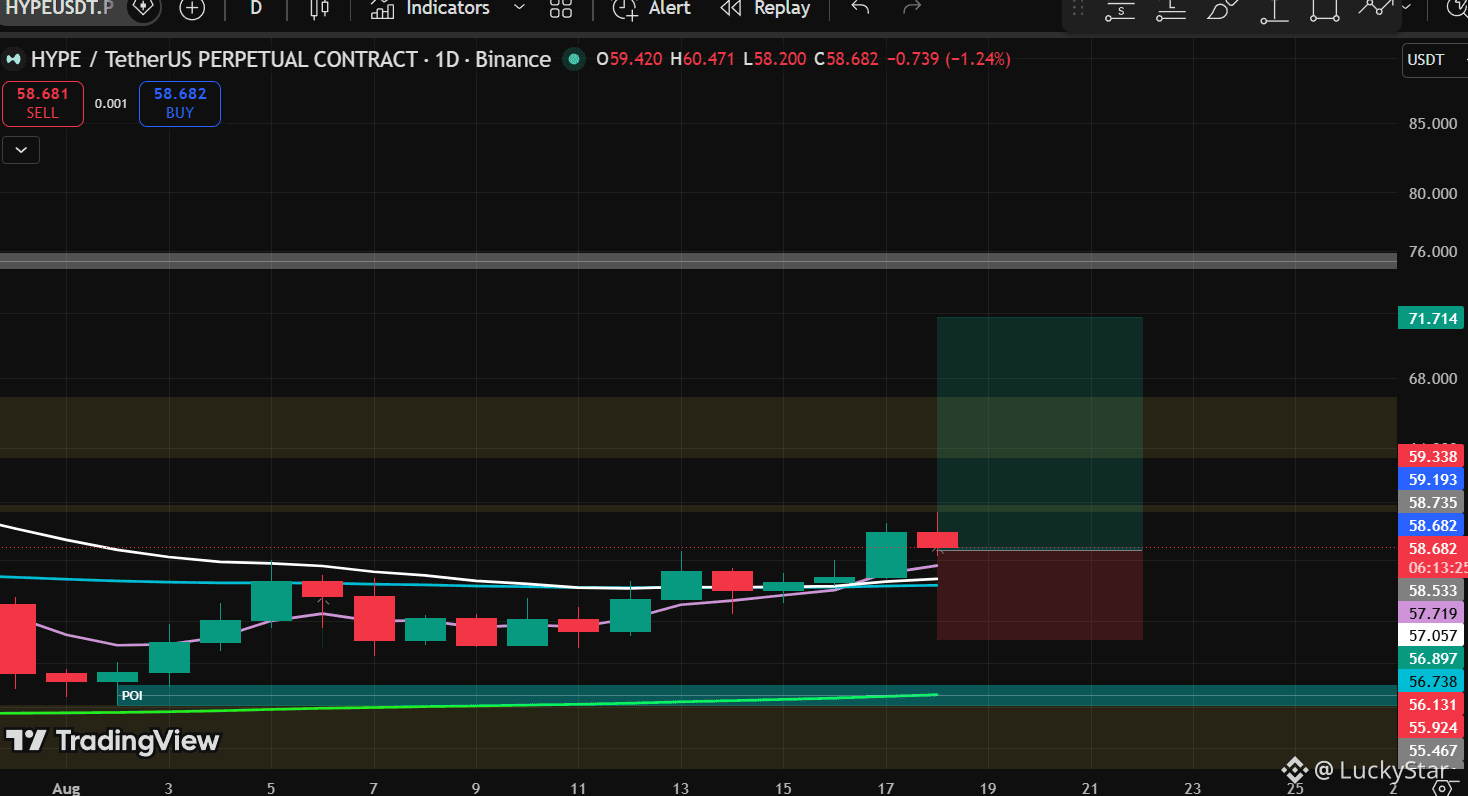Screen dimensions: 1468x796
Task: Click the red 59.338 price label
Action: coord(1431,457)
